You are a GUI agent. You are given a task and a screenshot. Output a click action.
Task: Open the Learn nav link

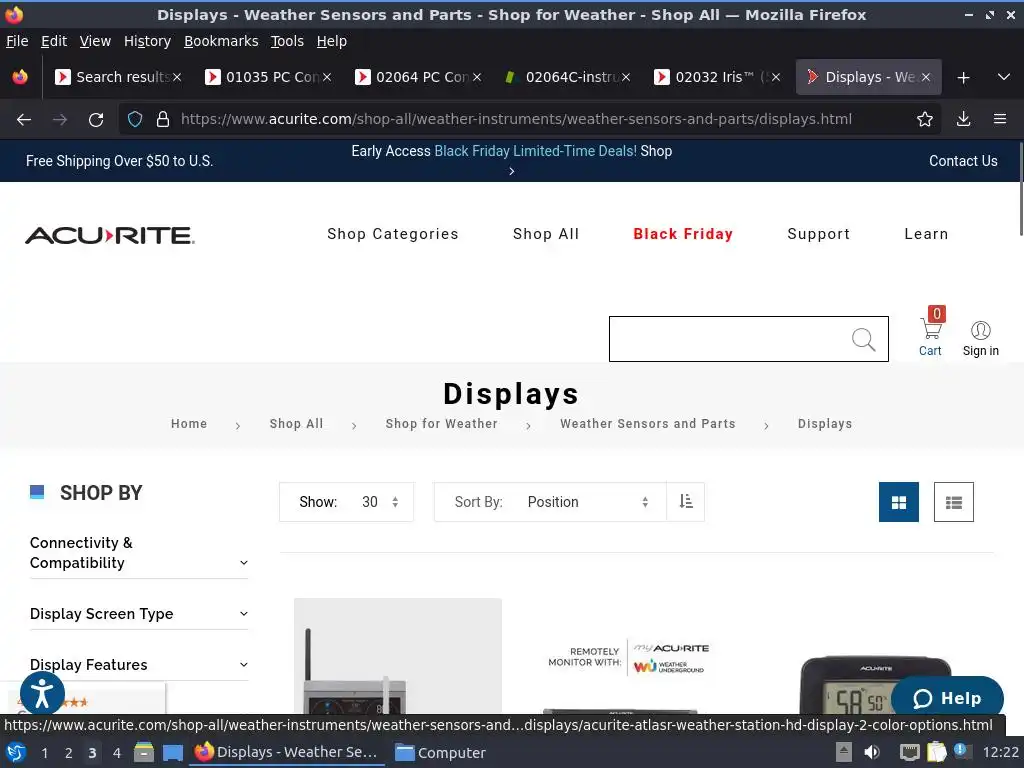coord(926,234)
